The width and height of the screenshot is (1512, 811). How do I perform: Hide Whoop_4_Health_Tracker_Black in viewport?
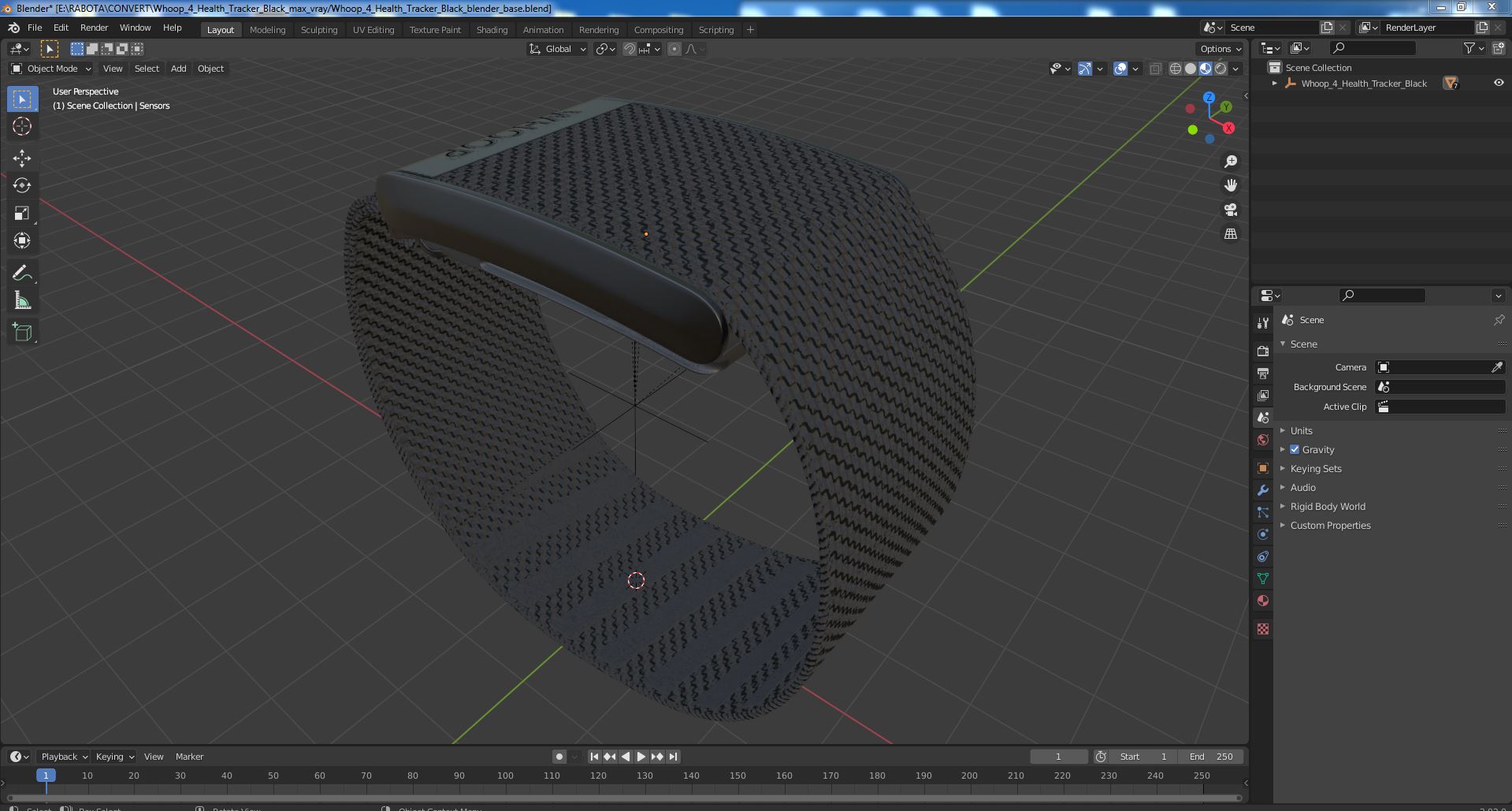[x=1499, y=83]
